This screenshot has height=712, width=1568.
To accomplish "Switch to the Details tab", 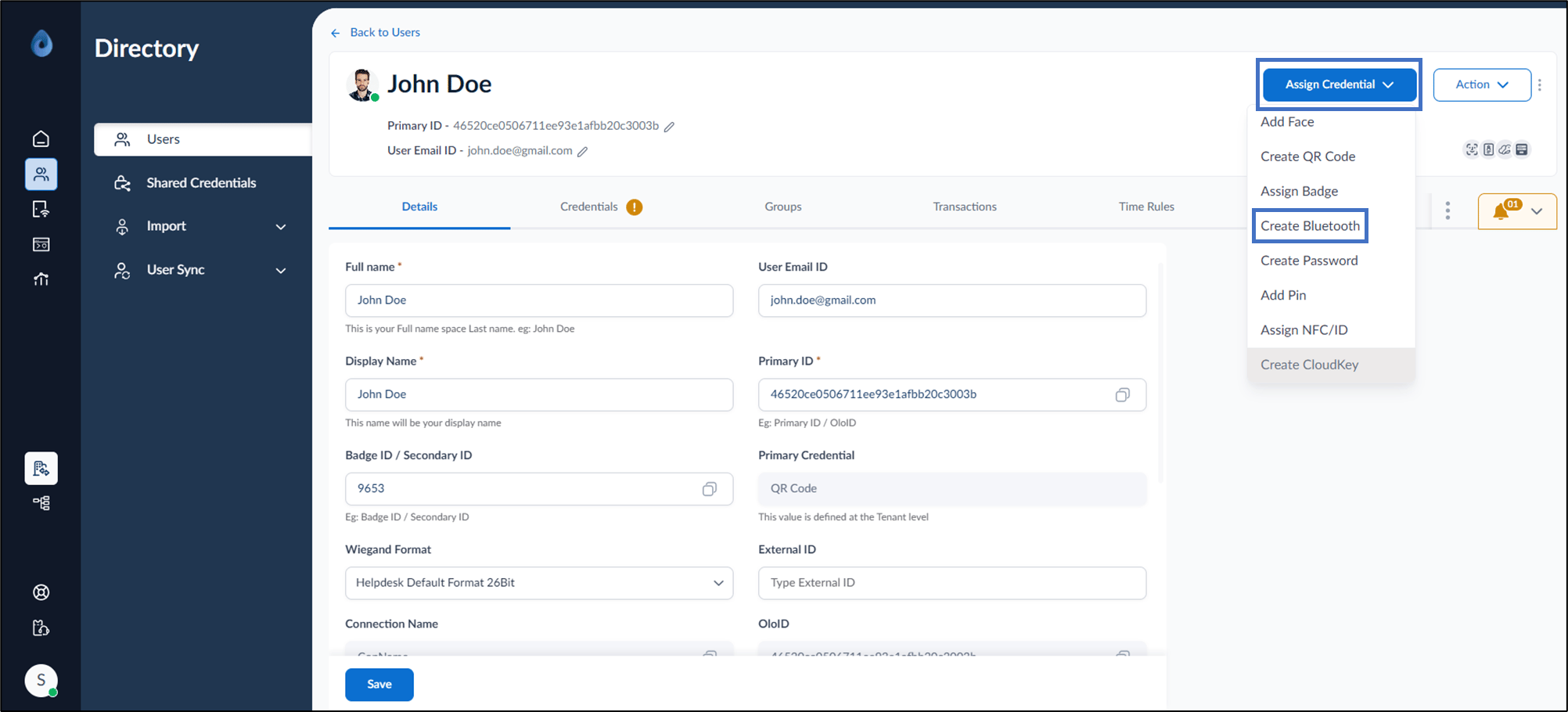I will click(x=419, y=207).
